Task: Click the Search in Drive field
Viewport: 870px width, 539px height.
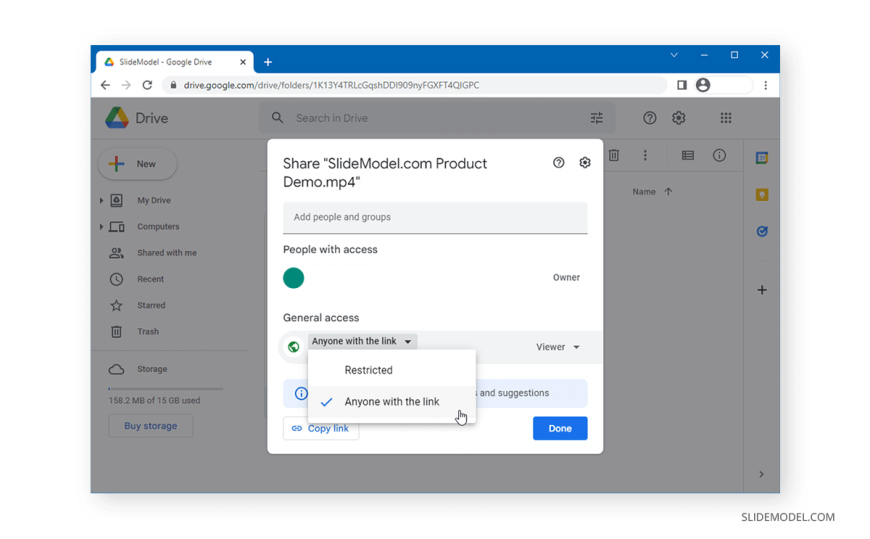Action: click(x=437, y=118)
